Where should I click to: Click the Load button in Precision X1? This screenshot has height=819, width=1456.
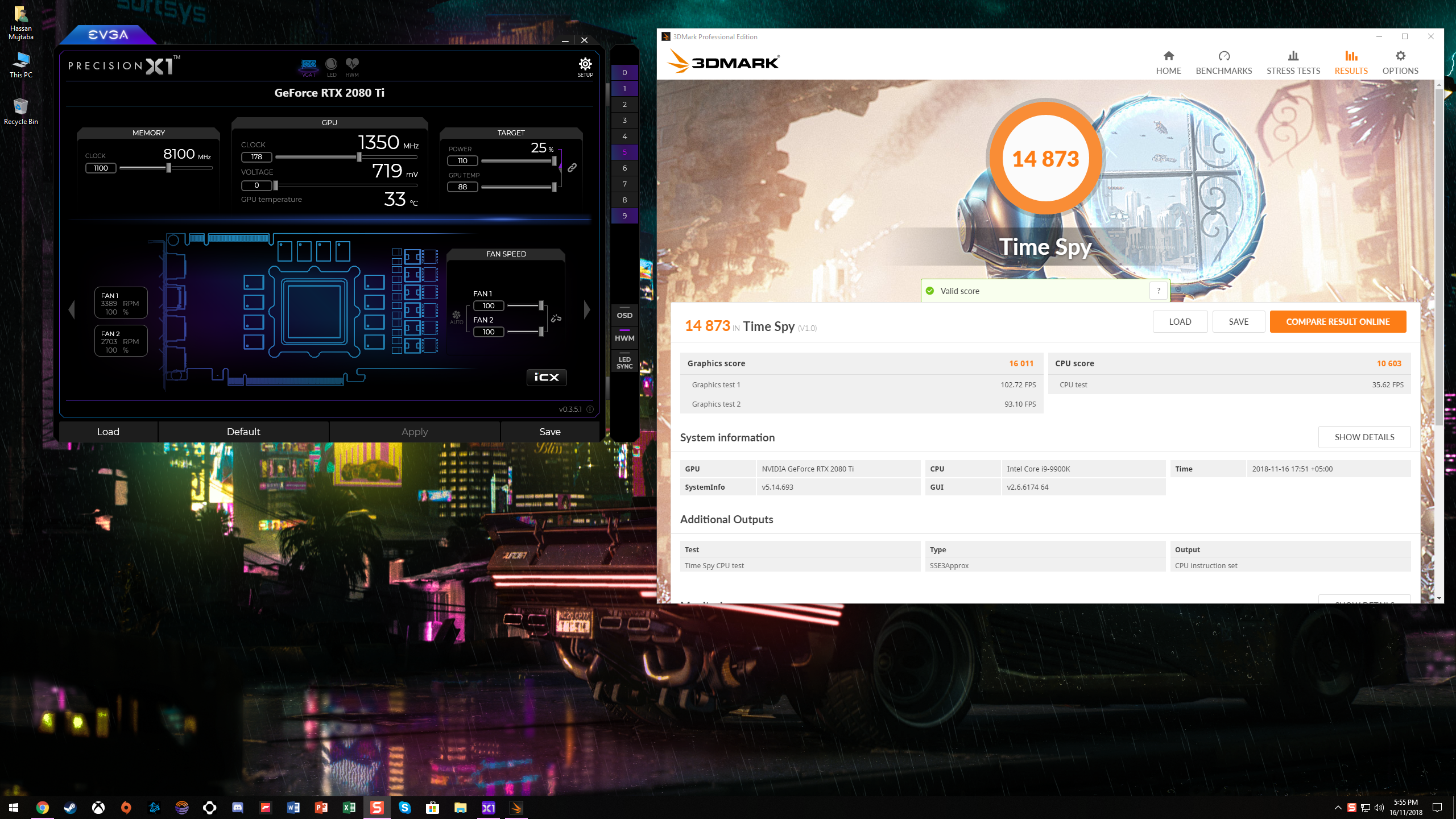click(x=108, y=432)
